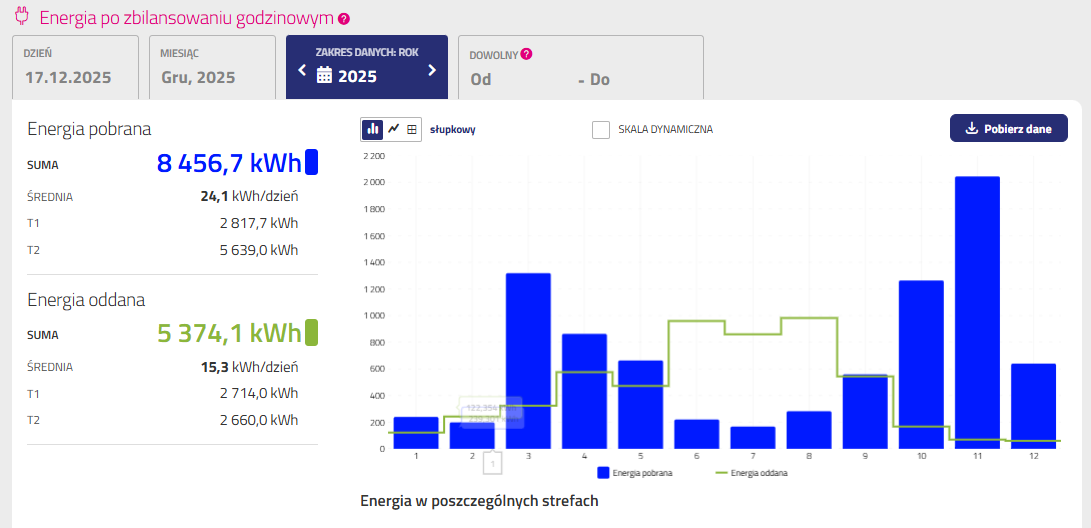
Task: Click the green swatch beside Energia oddana sum
Action: coord(311,332)
